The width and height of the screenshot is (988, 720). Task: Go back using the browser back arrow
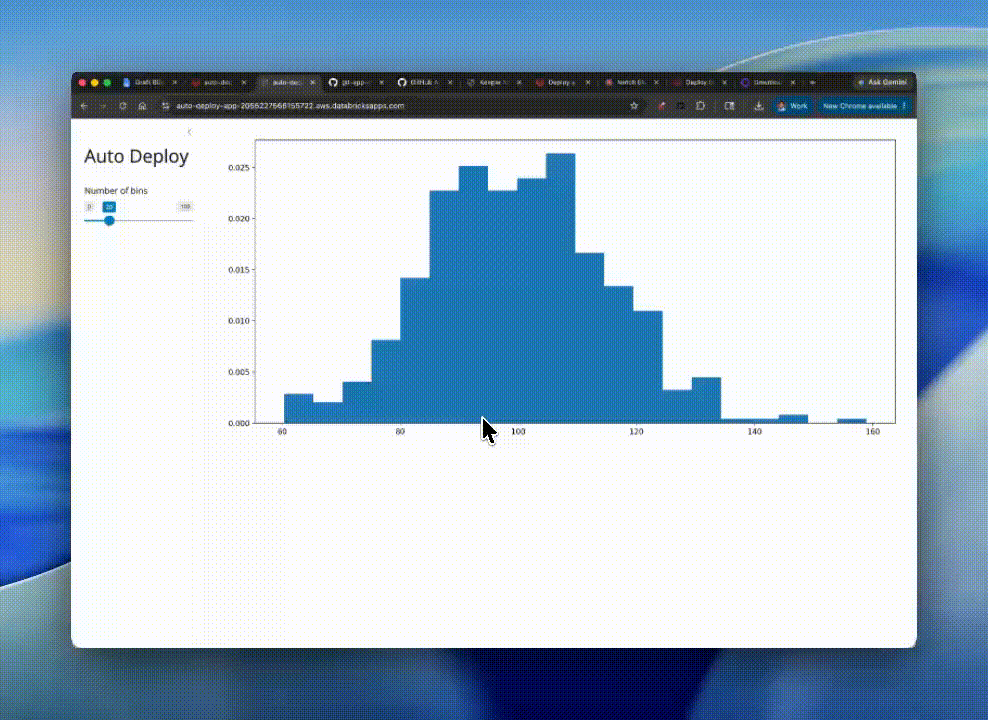84,106
